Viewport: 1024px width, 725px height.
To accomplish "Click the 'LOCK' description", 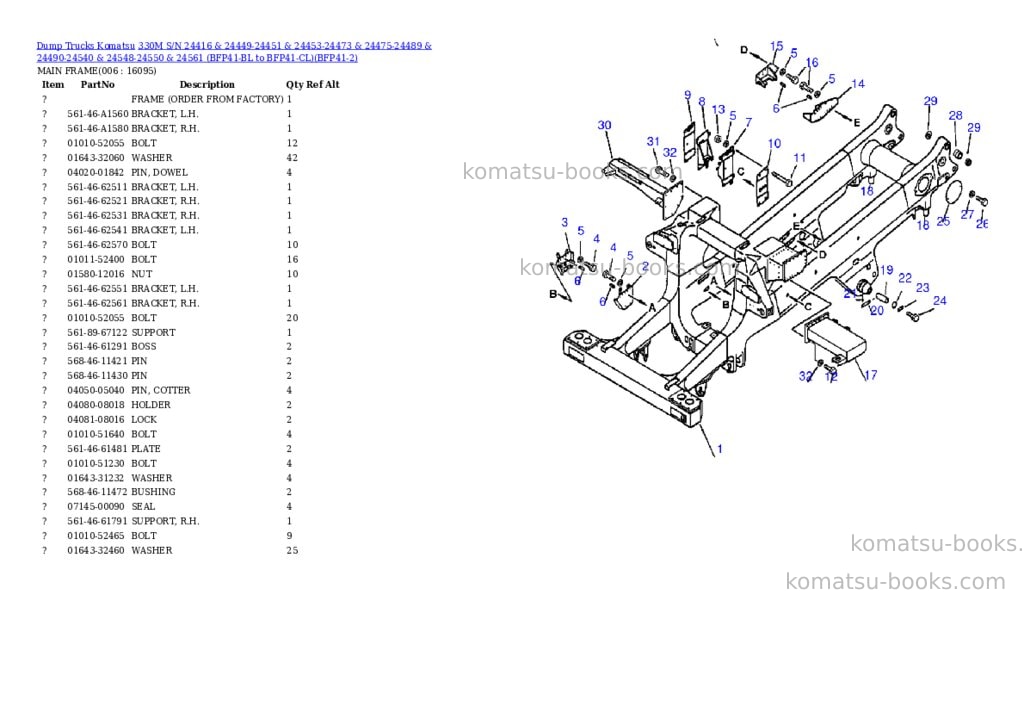I will pos(144,420).
